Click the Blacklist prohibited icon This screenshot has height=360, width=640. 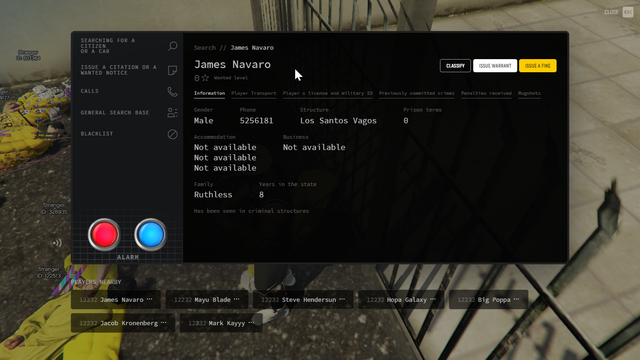(173, 134)
